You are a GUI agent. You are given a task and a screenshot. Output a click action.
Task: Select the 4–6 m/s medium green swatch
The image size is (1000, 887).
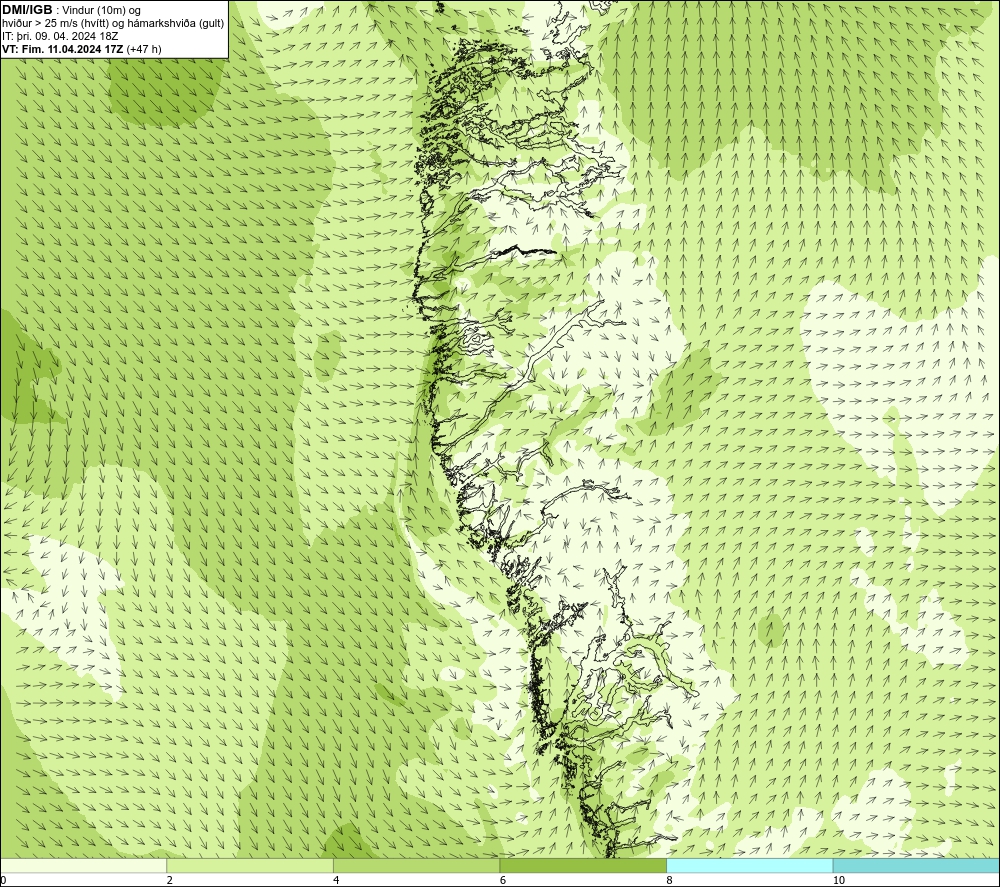[x=416, y=866]
